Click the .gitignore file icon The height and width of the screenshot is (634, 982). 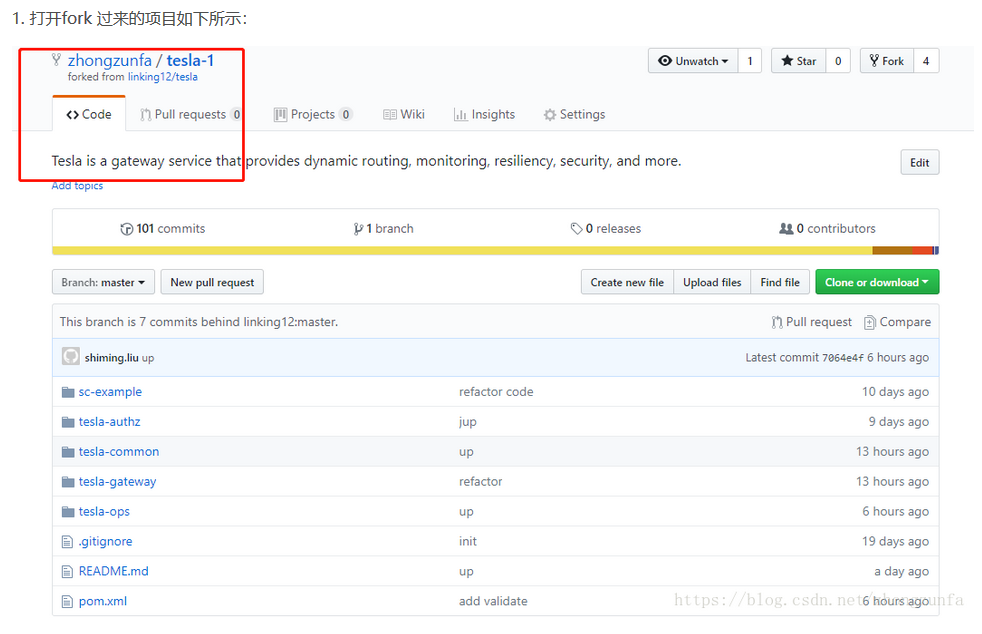68,542
